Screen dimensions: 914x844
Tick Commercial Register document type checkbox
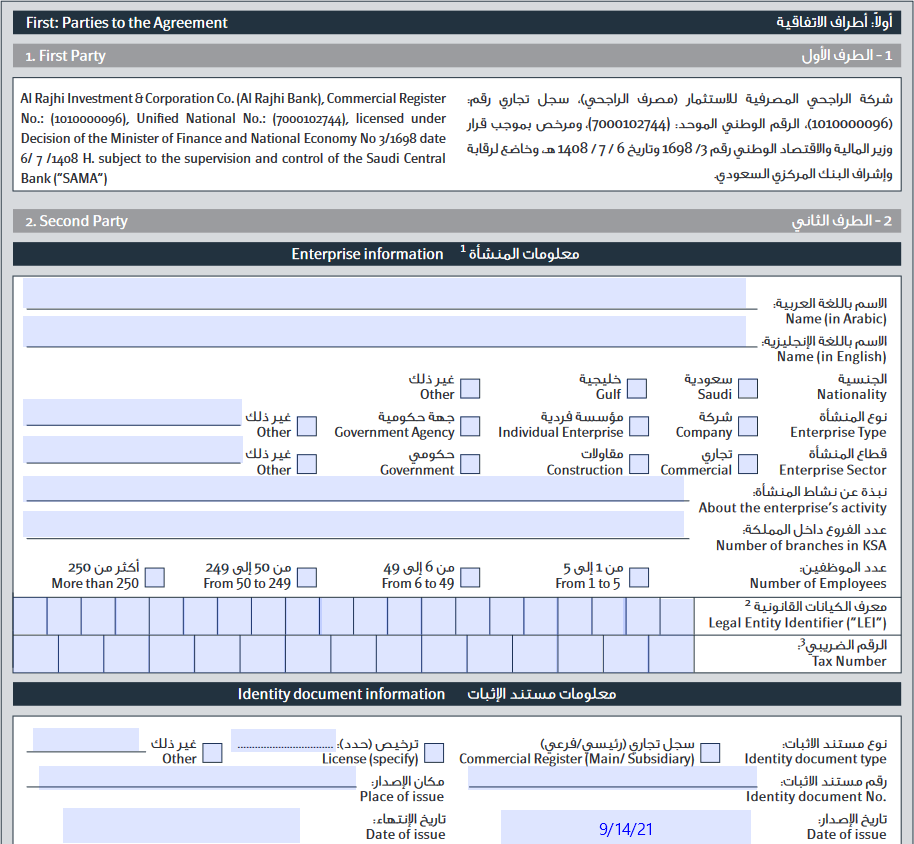tap(709, 752)
